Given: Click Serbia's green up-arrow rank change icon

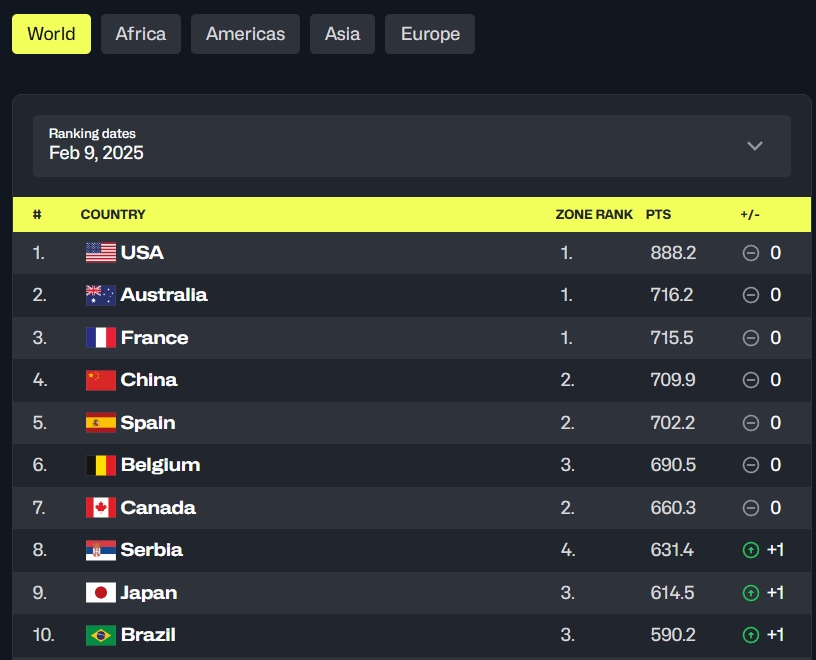Looking at the screenshot, I should (x=750, y=550).
